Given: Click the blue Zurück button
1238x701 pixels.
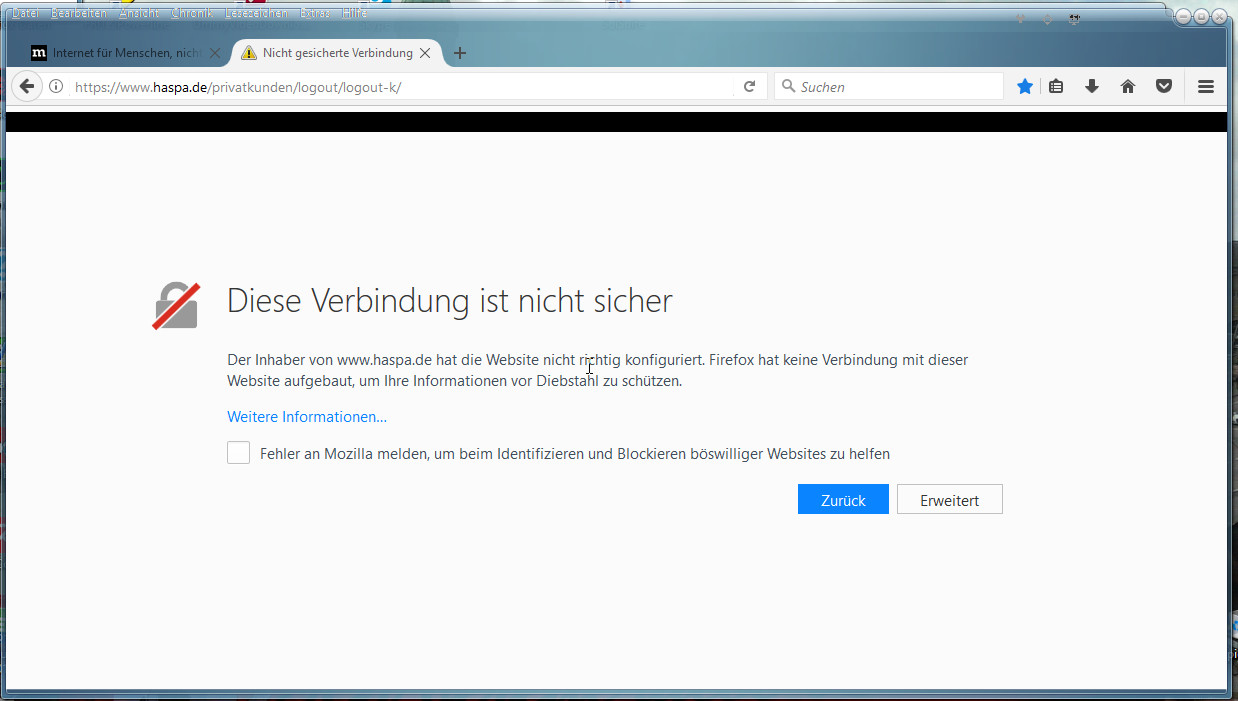Looking at the screenshot, I should point(843,500).
